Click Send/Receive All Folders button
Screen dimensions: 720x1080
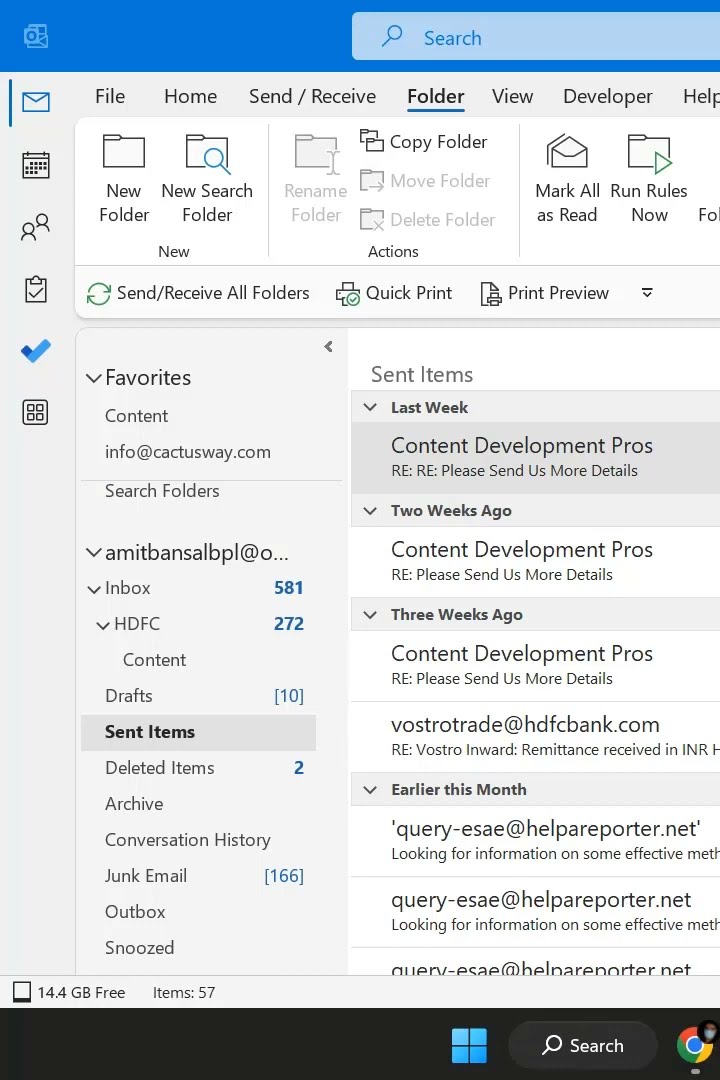click(198, 293)
